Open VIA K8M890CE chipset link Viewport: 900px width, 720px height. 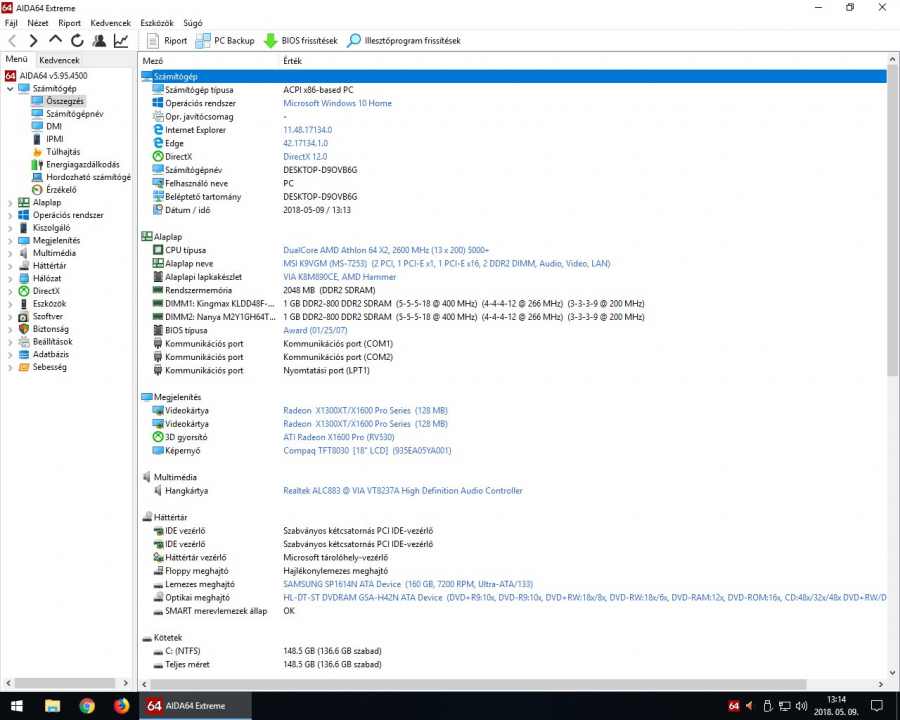pos(339,277)
